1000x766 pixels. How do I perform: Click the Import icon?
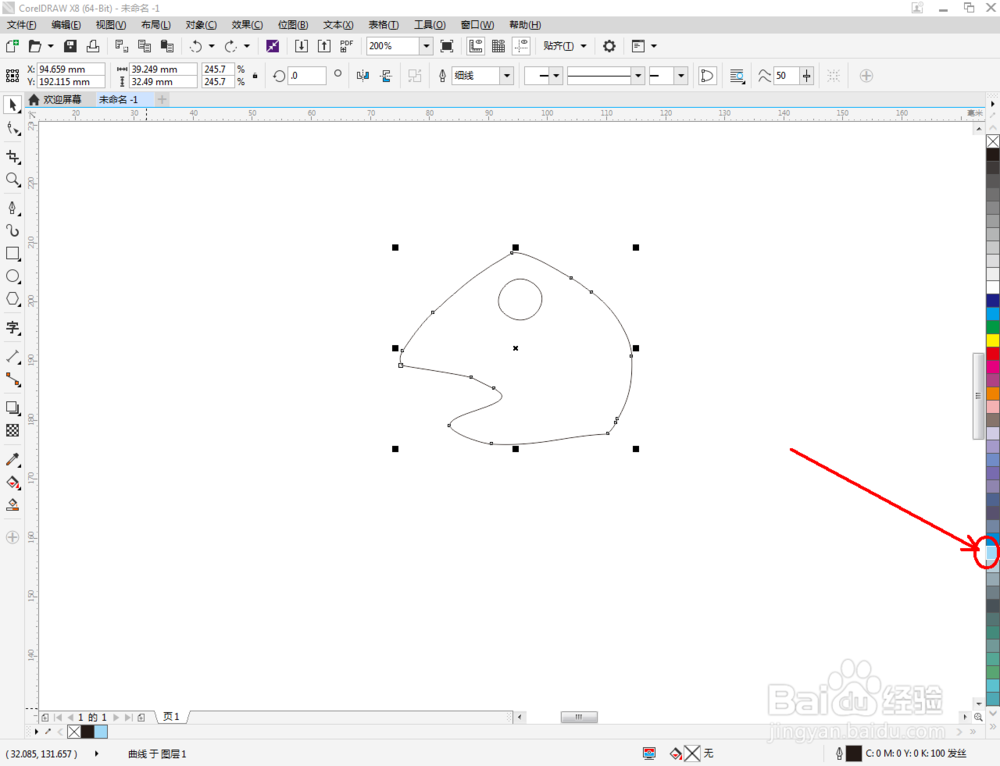click(302, 46)
